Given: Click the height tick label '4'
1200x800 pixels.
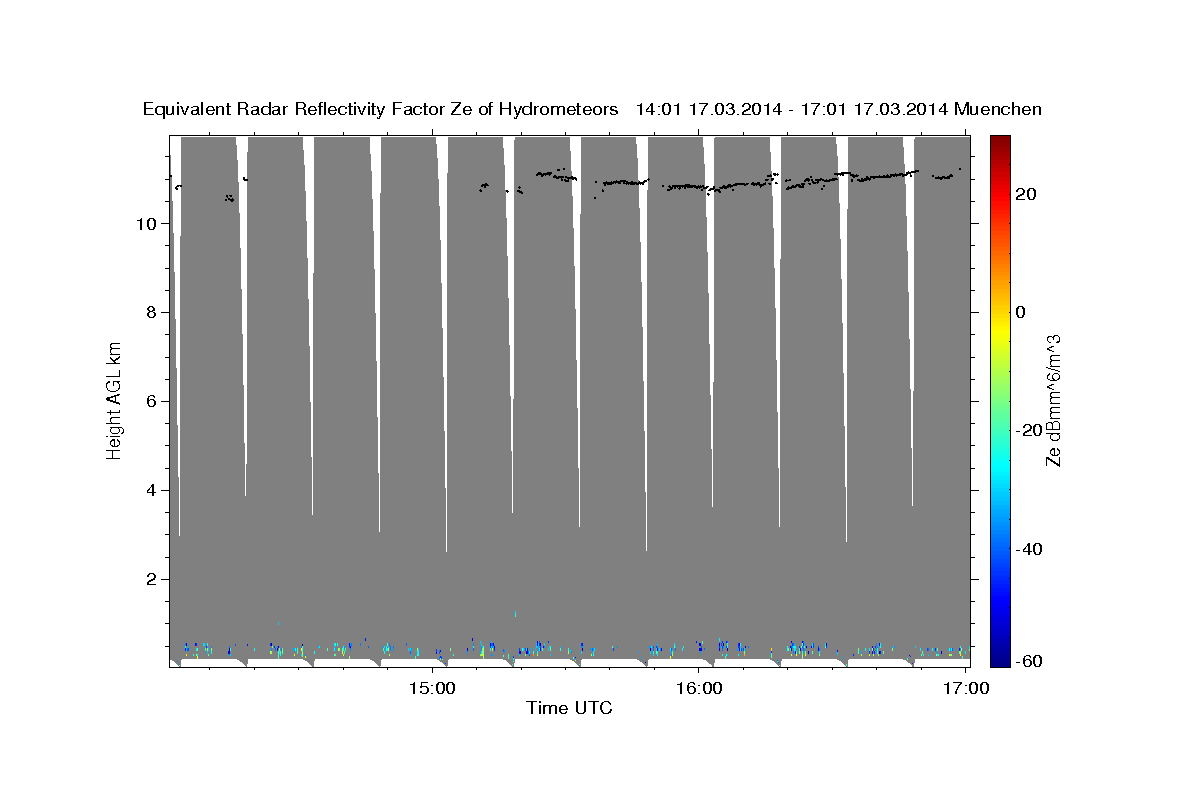Looking at the screenshot, I should point(149,490).
